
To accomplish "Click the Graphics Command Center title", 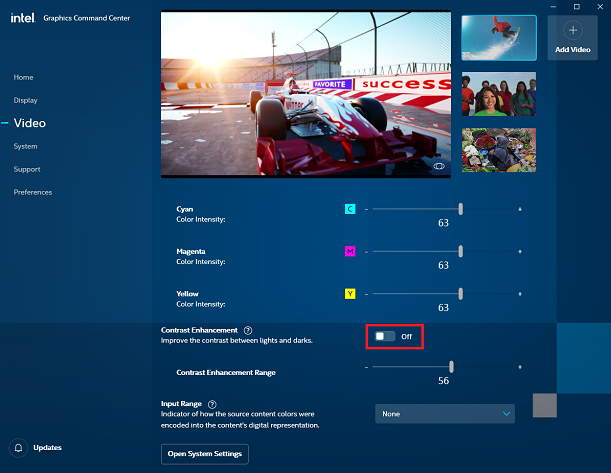I will click(87, 18).
